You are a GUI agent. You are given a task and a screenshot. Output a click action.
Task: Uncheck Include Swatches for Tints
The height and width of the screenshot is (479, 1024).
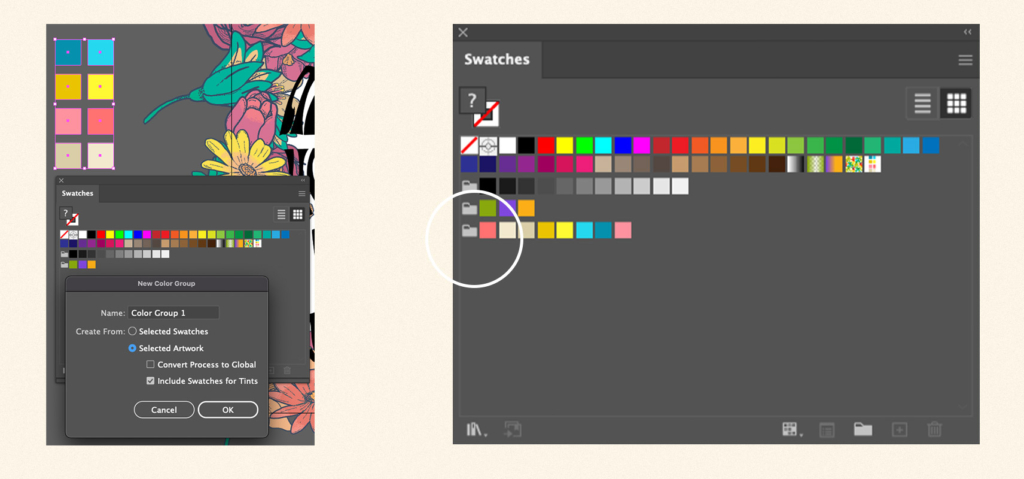[x=150, y=381]
